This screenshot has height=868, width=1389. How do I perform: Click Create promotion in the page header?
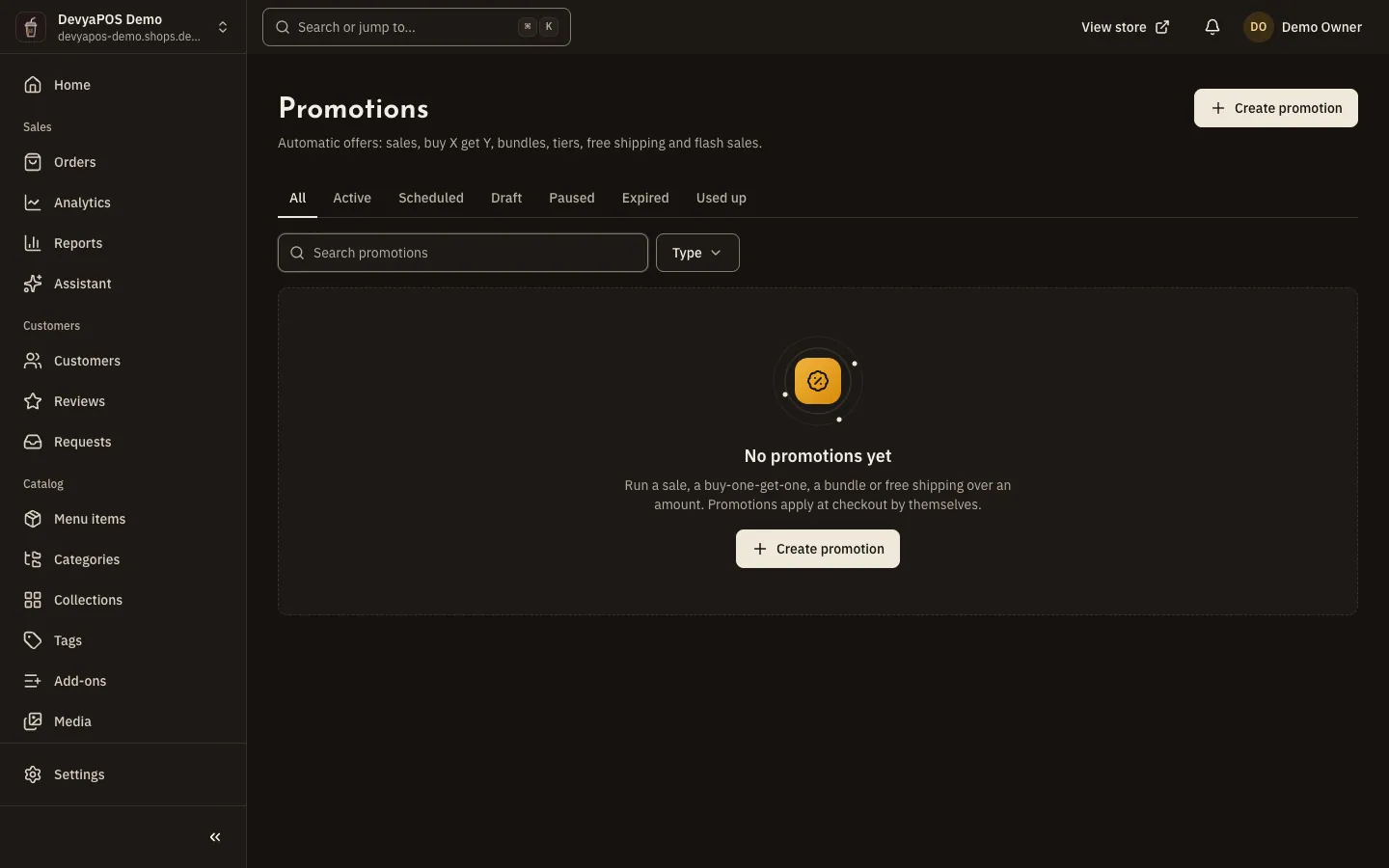(1276, 108)
